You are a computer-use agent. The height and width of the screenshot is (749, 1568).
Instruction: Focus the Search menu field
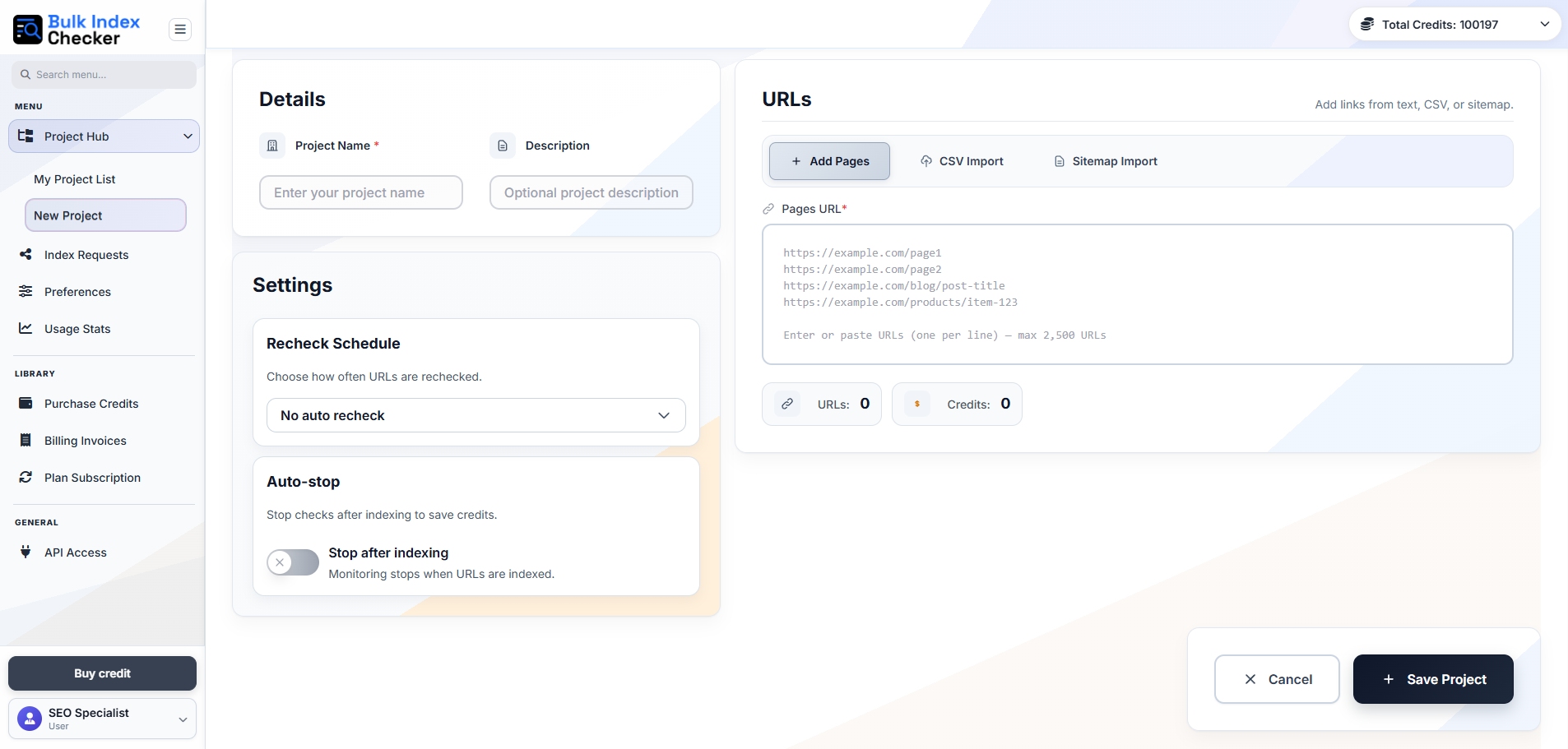pos(104,75)
